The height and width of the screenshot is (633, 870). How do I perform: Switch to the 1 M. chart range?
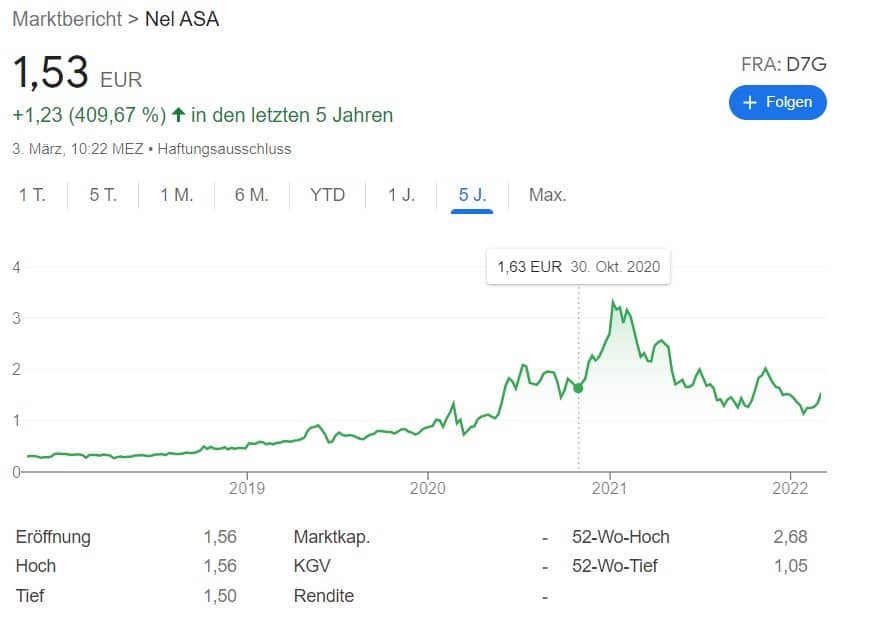click(x=176, y=195)
